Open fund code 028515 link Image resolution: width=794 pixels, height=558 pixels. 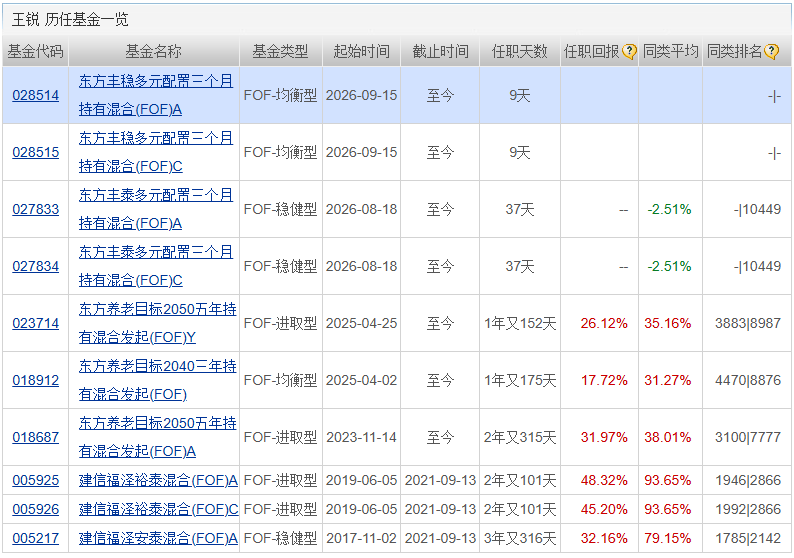coord(35,152)
